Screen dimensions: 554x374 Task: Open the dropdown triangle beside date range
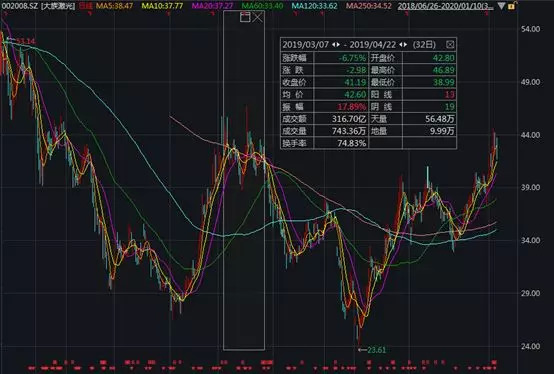(x=501, y=6)
